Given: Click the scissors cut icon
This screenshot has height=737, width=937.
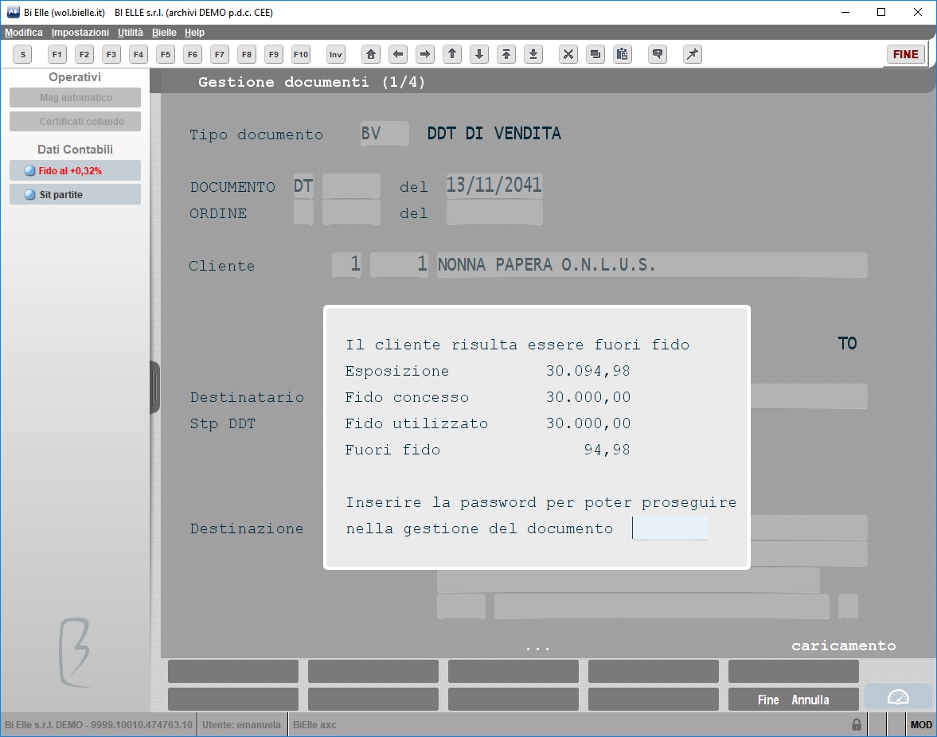Looking at the screenshot, I should tap(568, 54).
